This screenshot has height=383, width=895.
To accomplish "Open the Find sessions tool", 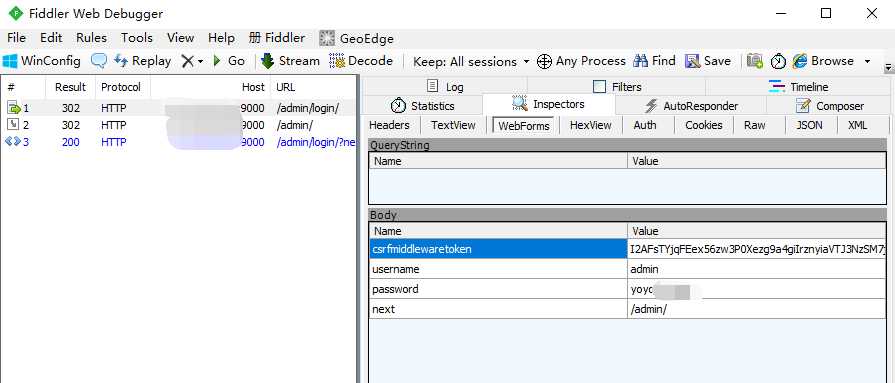I will 654,61.
